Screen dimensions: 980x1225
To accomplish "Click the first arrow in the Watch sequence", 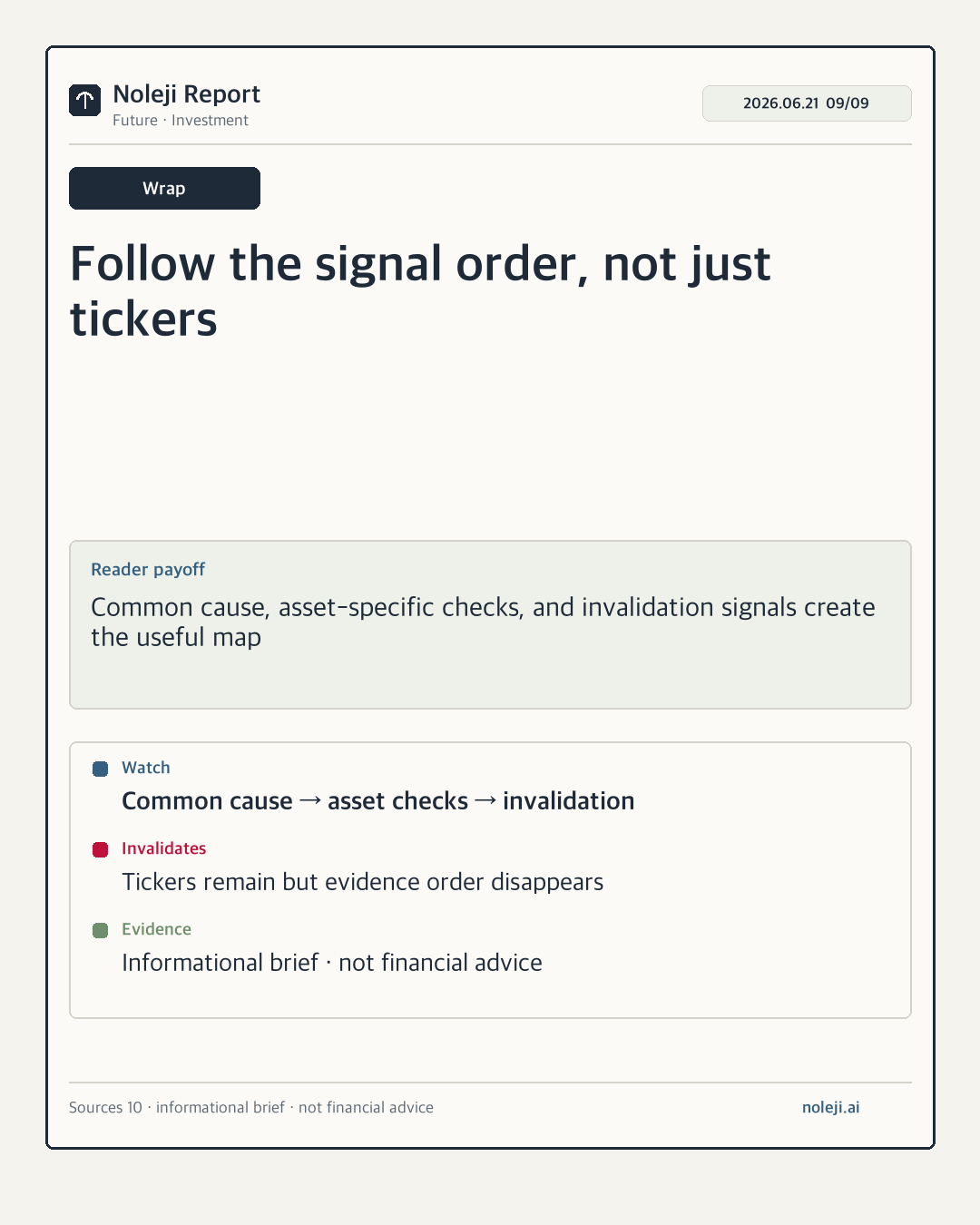I will click(x=310, y=800).
